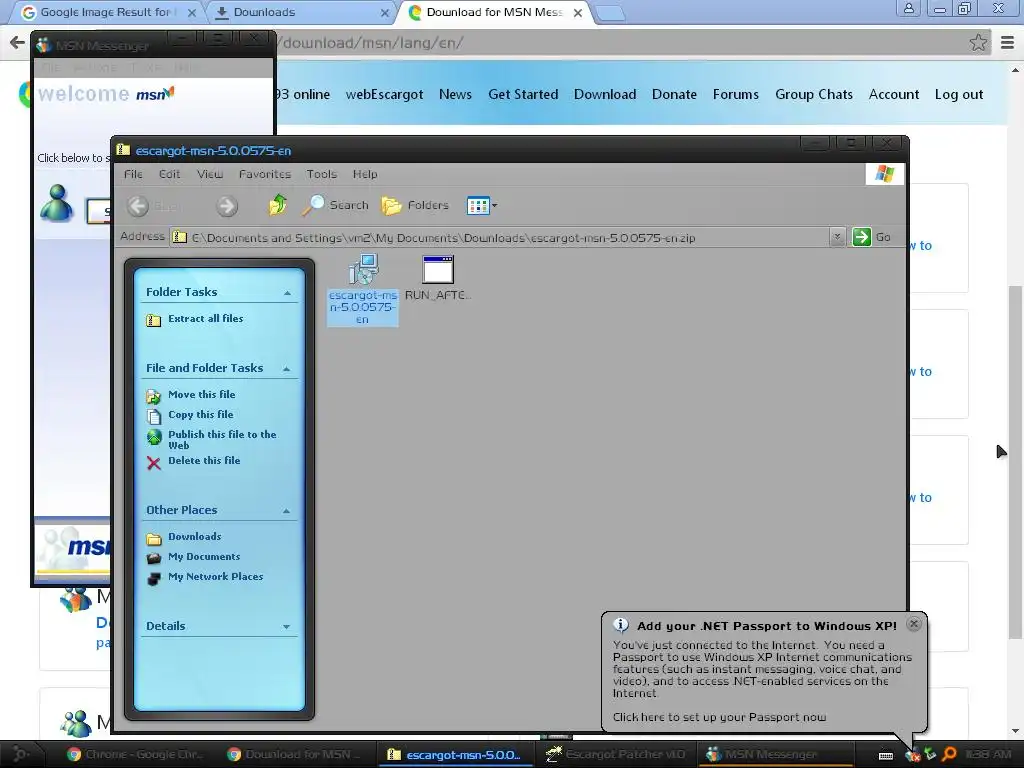Screen dimensions: 1024x768
Task: Click the address bar path field
Action: (x=500, y=238)
